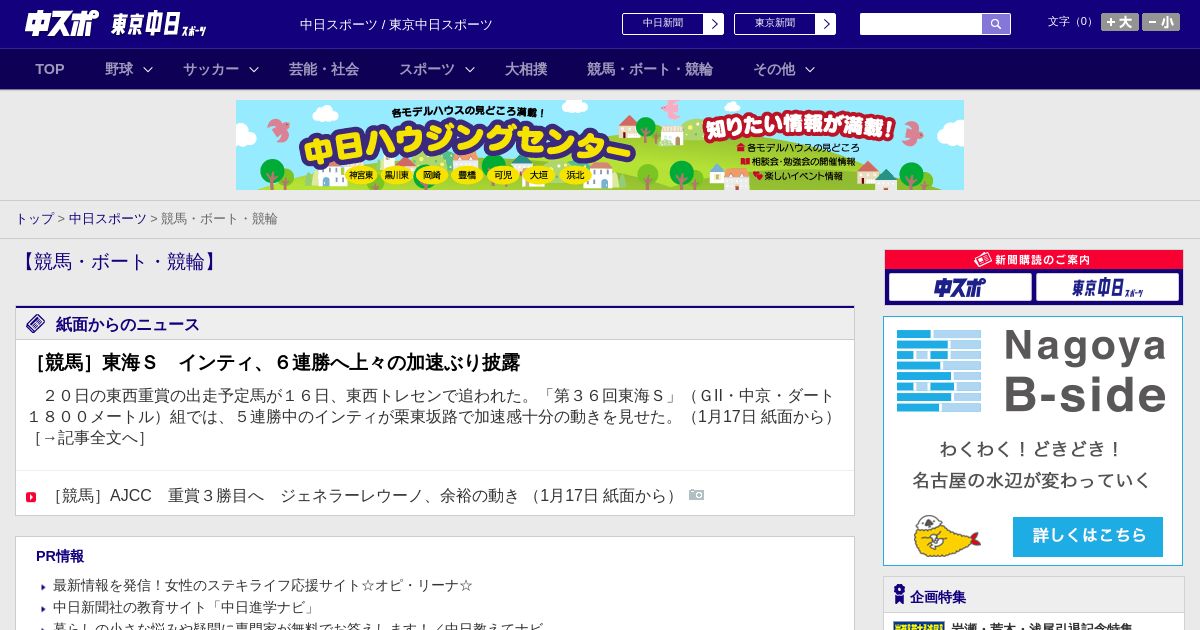The width and height of the screenshot is (1200, 630).
Task: Open 競馬・ボート・競輪 navigation item
Action: pyautogui.click(x=650, y=69)
